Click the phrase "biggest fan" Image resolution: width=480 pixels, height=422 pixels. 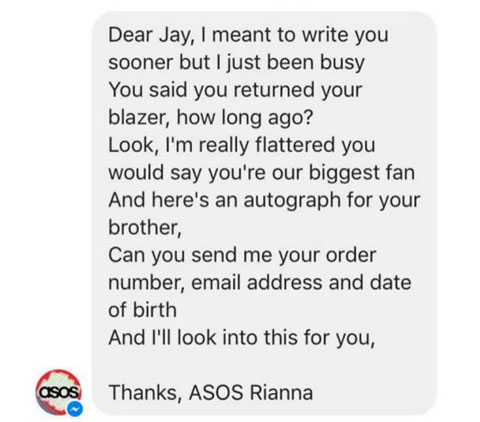coord(362,173)
